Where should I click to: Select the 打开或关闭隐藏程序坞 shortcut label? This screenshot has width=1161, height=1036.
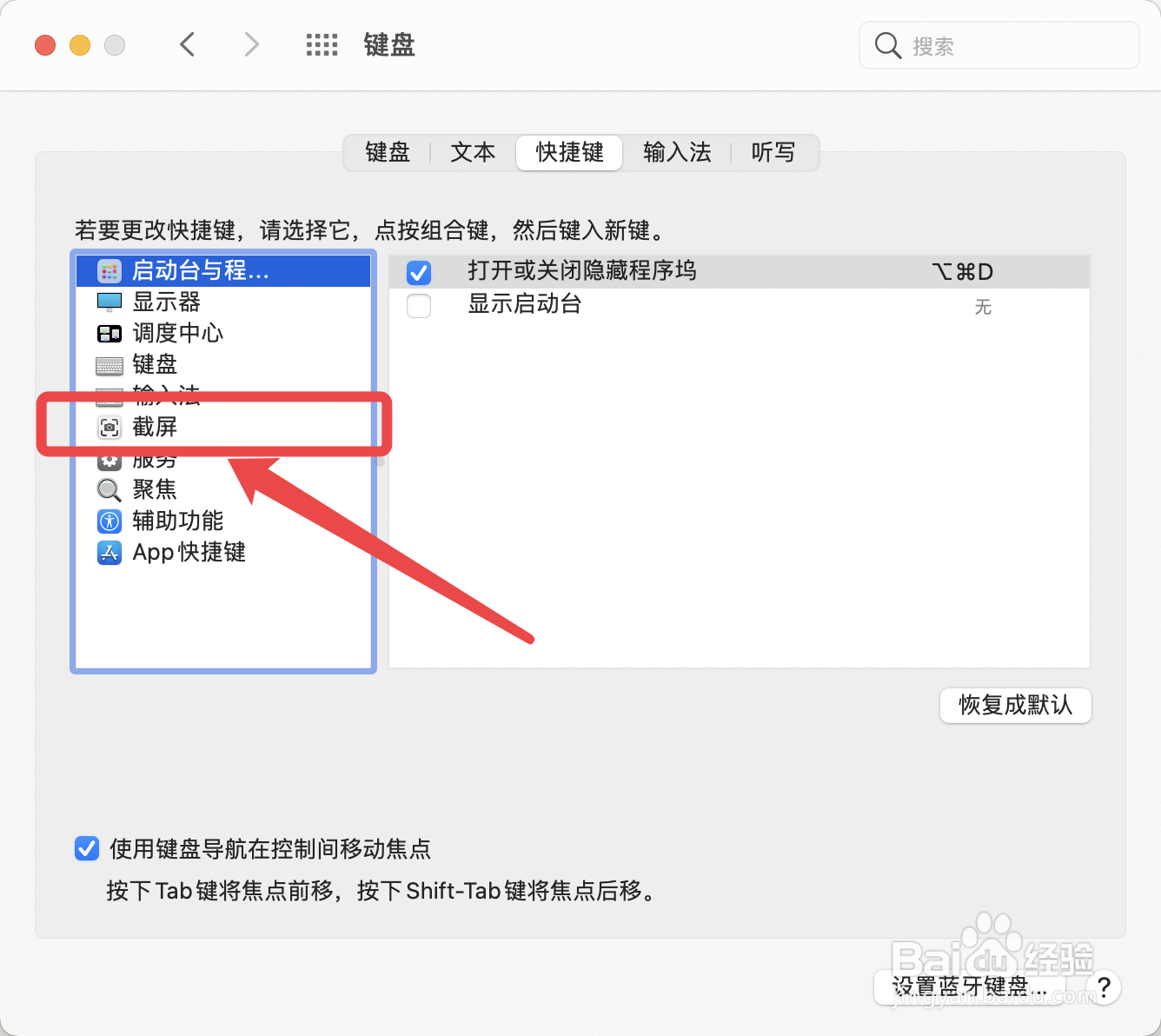(x=582, y=271)
